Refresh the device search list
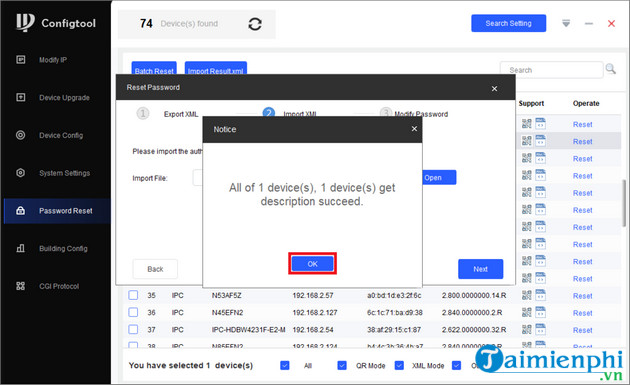Screen dimensions: 630x385 (255, 24)
